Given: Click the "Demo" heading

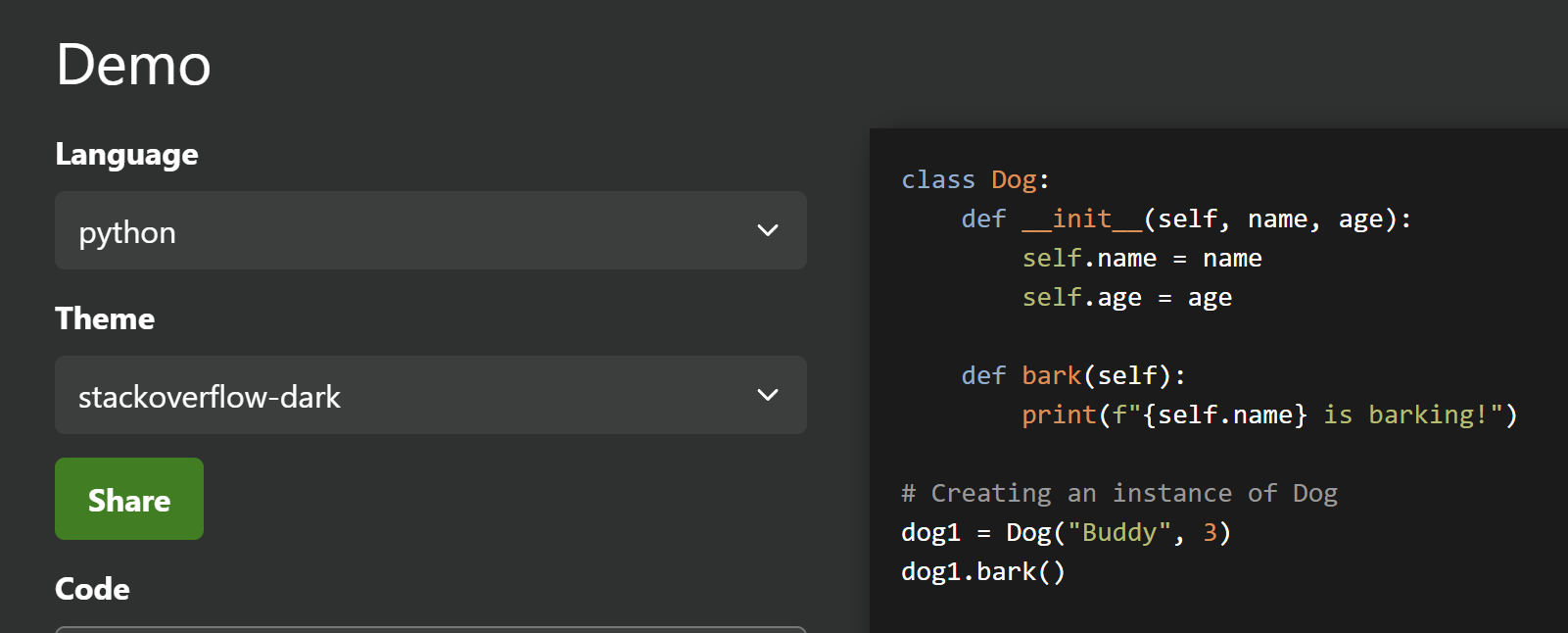Looking at the screenshot, I should (133, 65).
